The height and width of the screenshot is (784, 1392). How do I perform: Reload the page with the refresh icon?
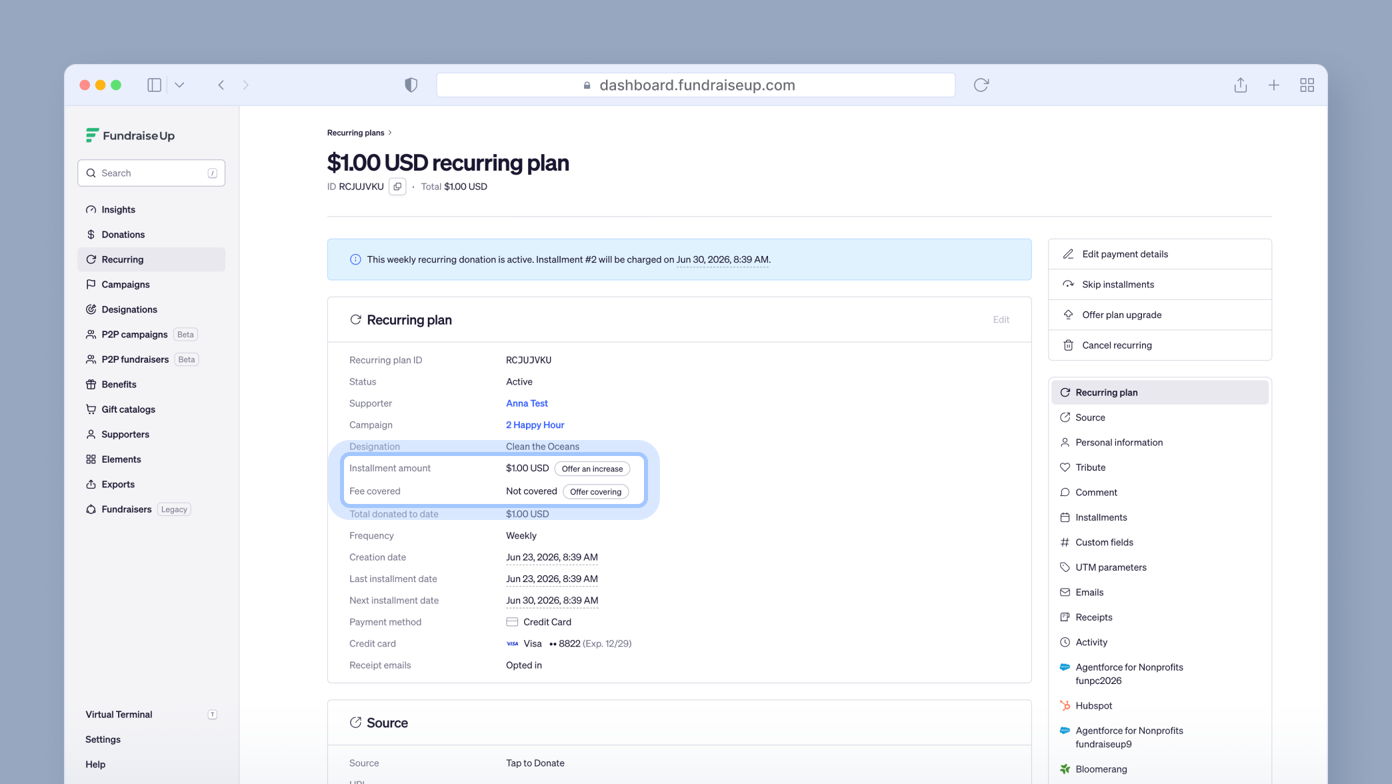pos(981,85)
